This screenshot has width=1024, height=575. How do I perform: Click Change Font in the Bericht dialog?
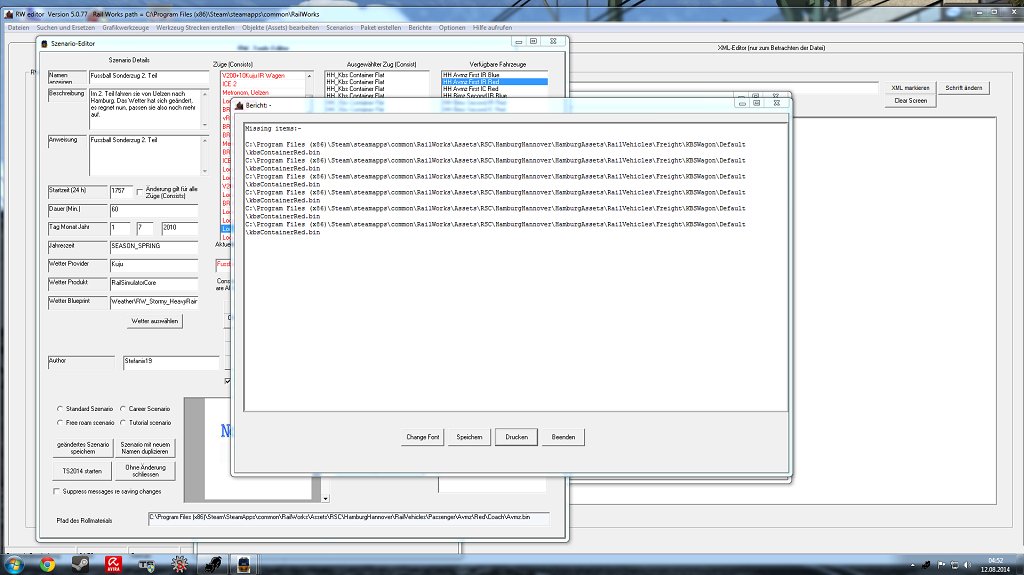423,437
